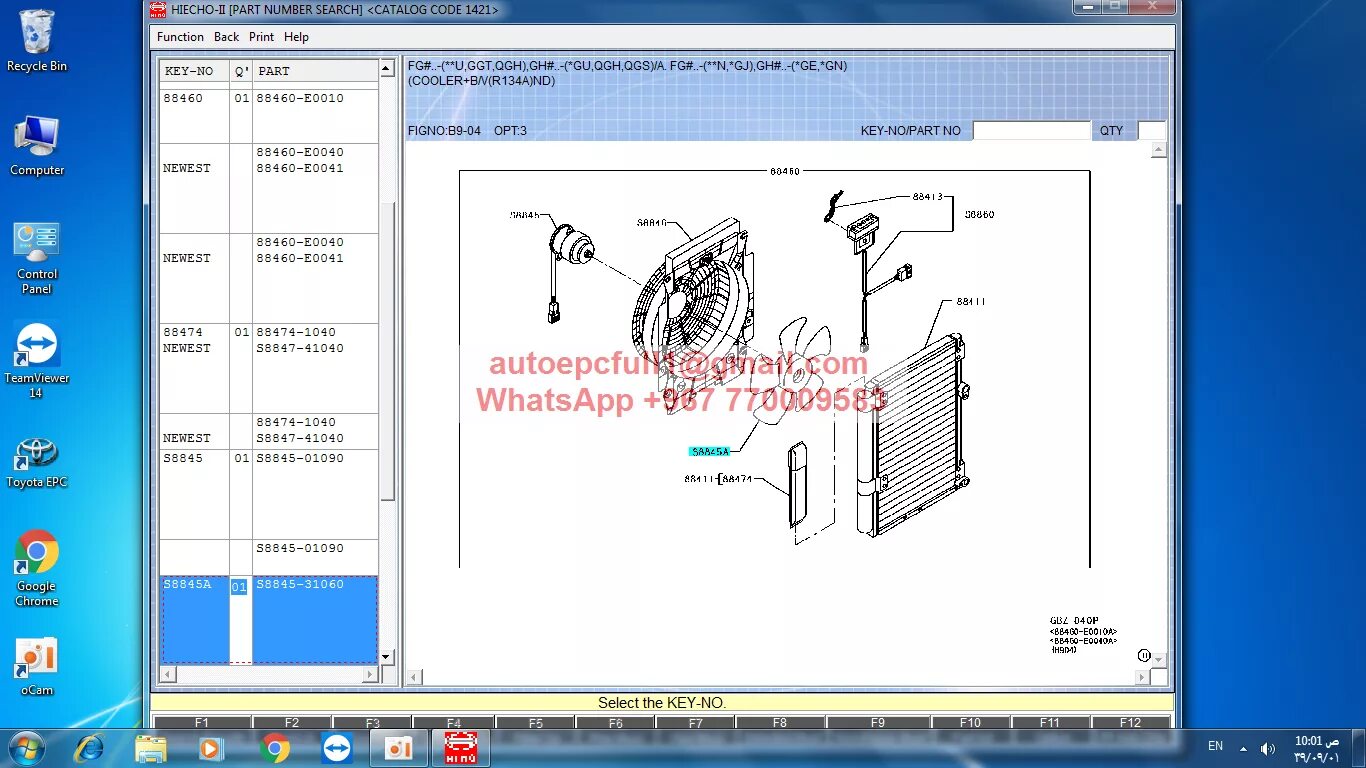Click the KEY-NO/PART NO input field
The height and width of the screenshot is (768, 1366).
(x=1031, y=131)
